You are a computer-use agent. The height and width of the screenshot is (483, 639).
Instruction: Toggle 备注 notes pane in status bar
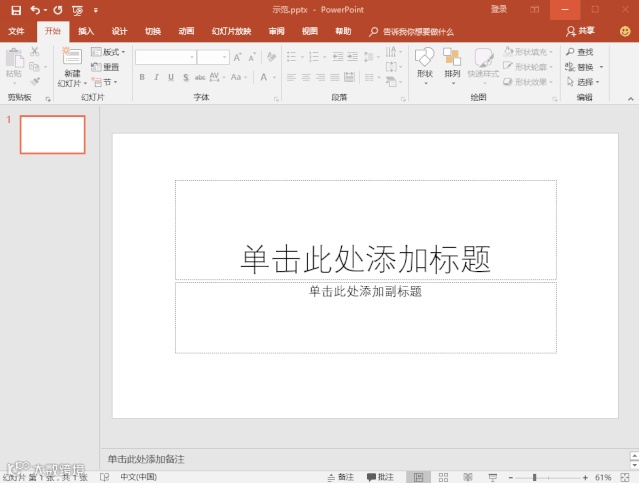tap(340, 477)
